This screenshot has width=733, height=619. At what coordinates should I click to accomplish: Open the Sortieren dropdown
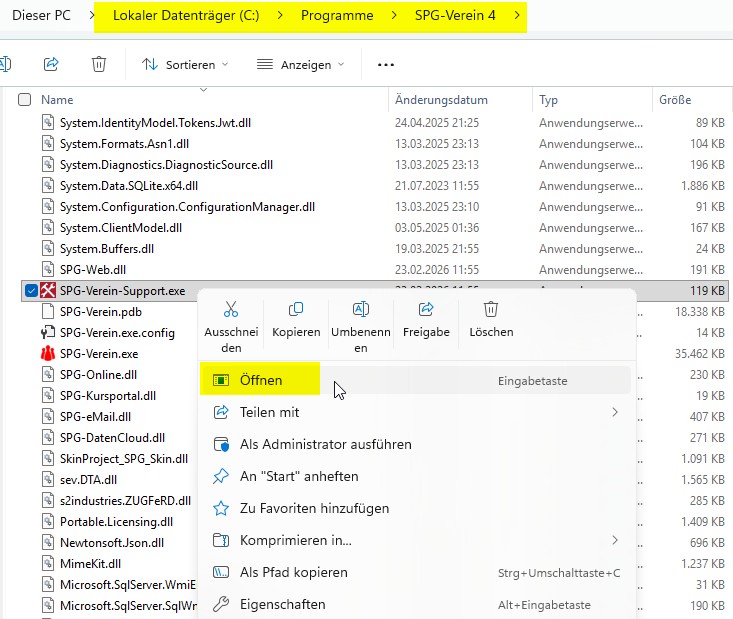(185, 64)
